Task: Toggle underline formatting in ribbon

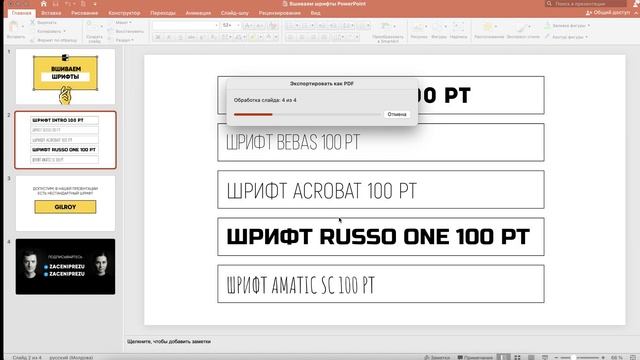Action: pyautogui.click(x=180, y=37)
